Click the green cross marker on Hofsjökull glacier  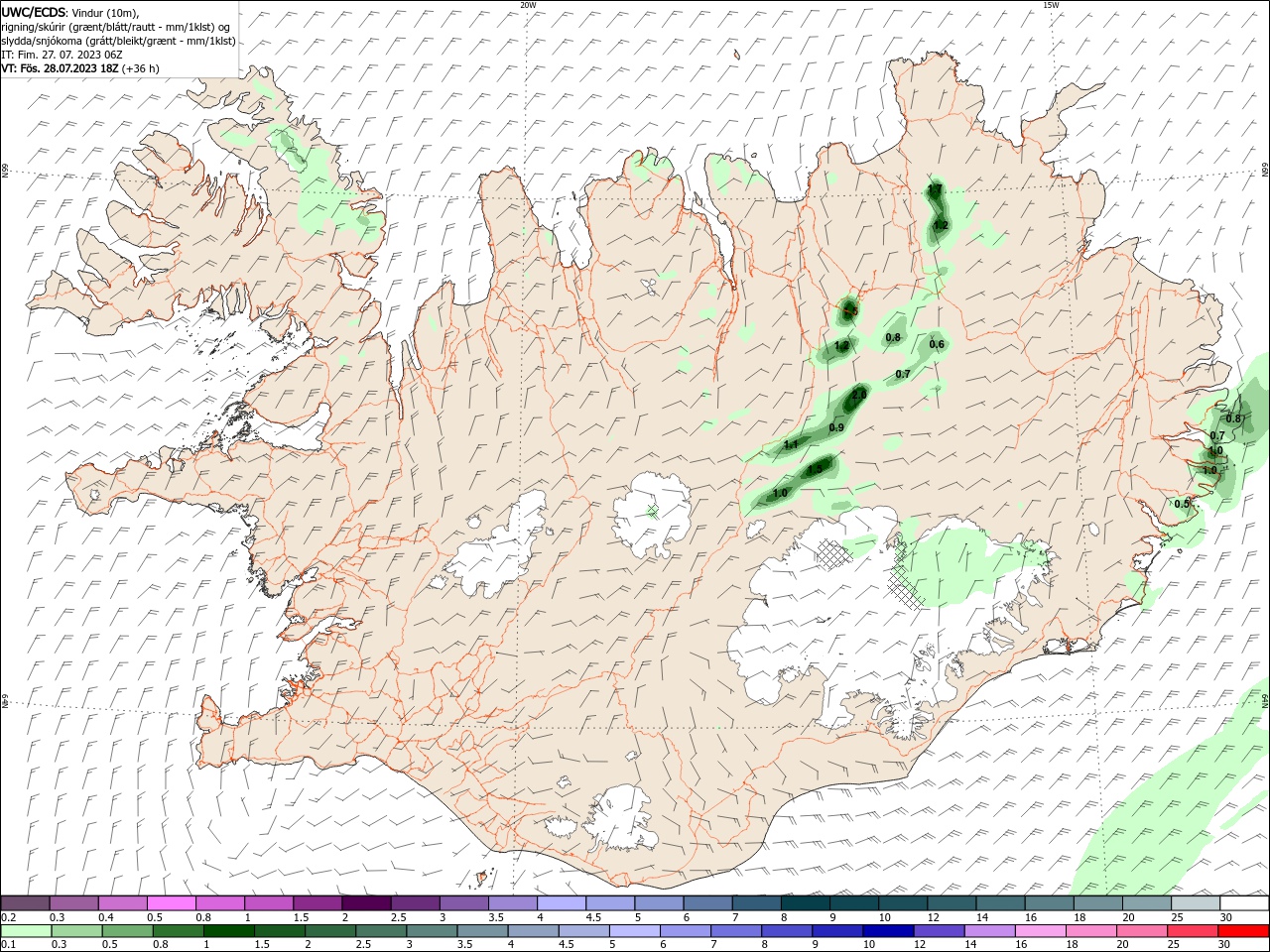pyautogui.click(x=653, y=511)
